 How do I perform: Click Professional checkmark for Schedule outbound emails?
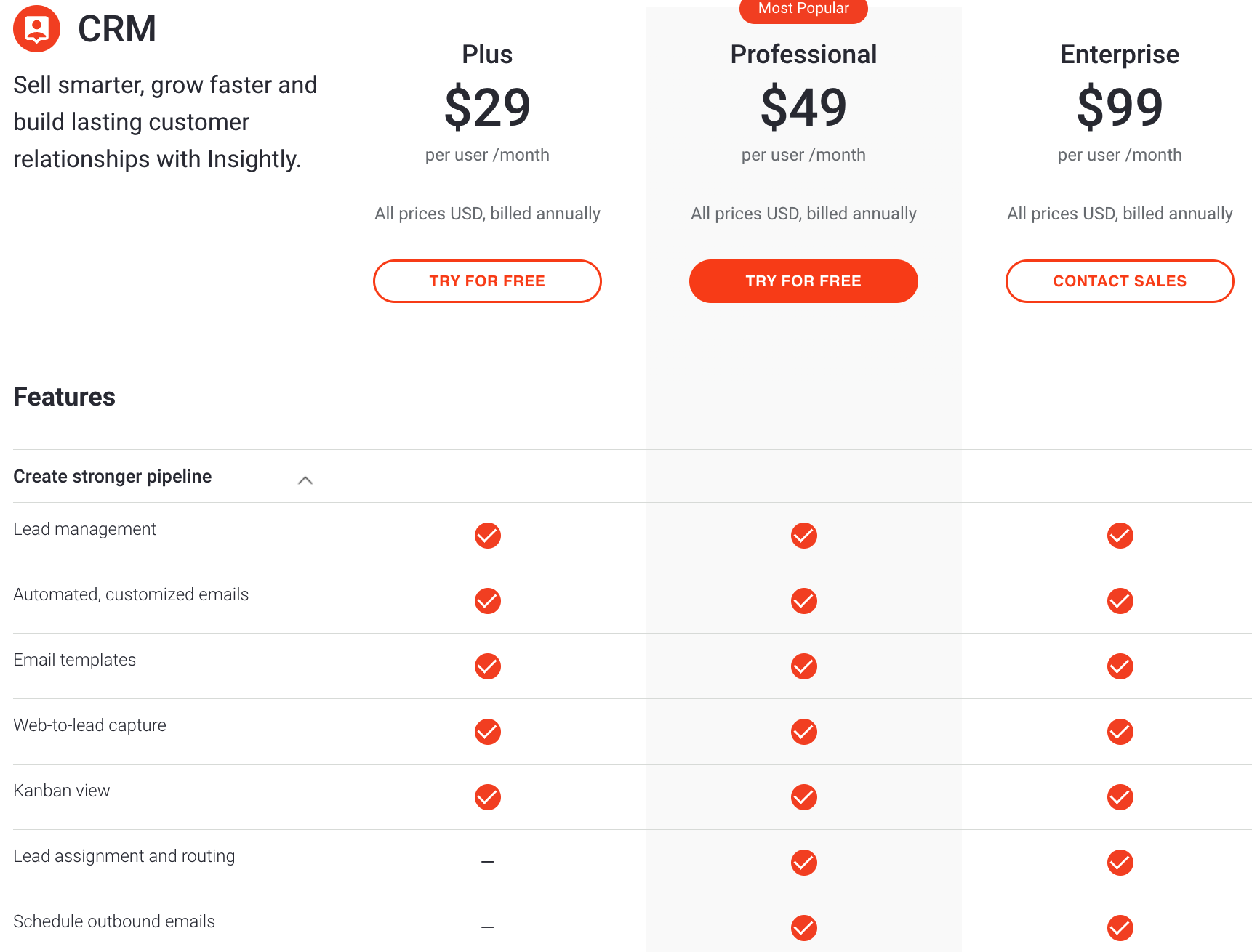804,928
